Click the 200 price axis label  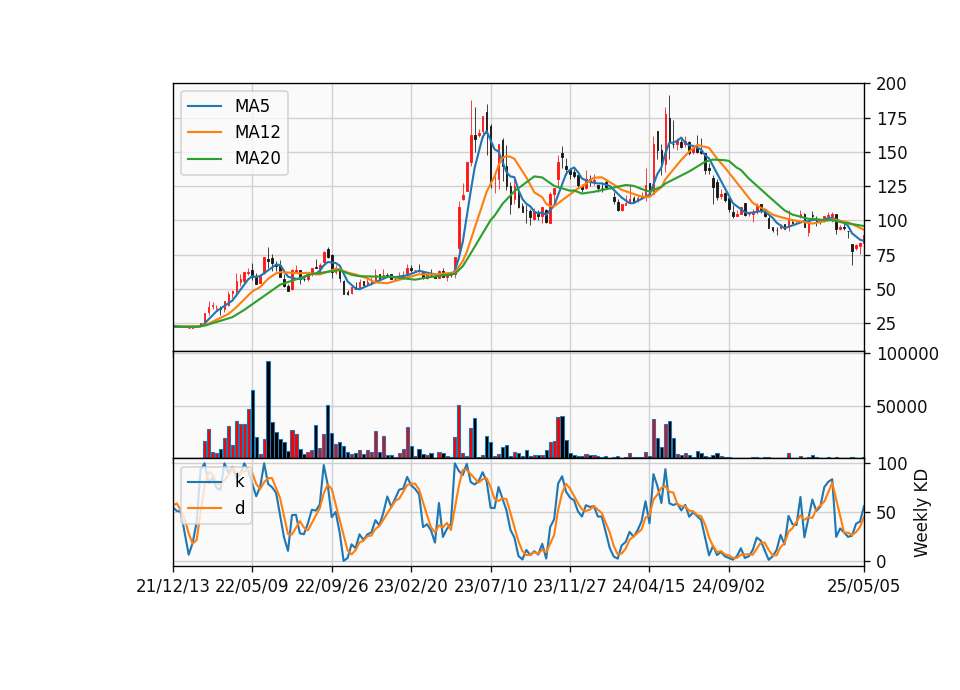point(891,84)
